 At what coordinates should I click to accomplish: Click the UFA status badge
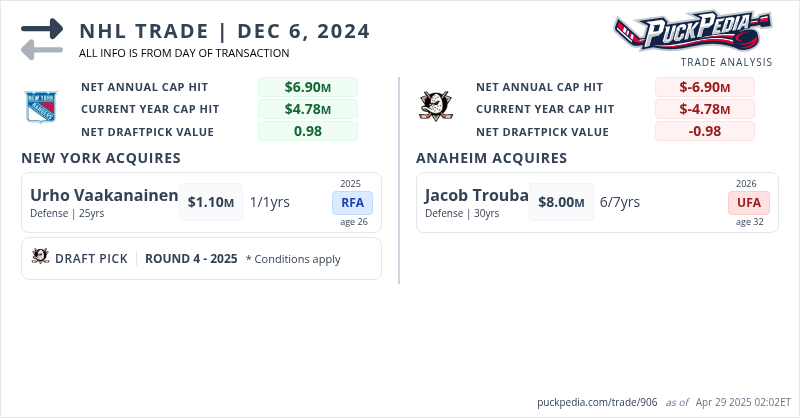[749, 203]
